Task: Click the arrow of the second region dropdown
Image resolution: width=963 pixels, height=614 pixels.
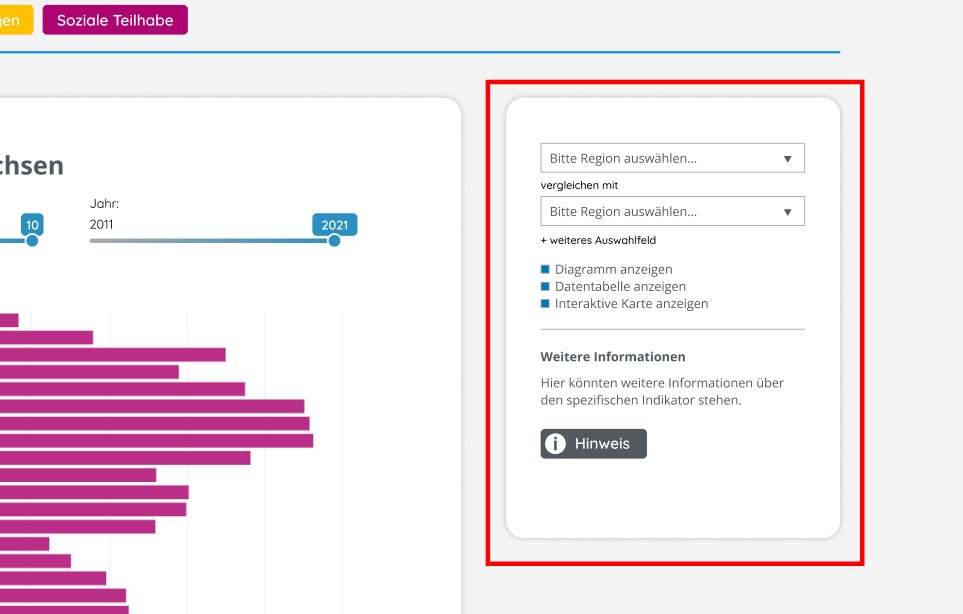Action: pyautogui.click(x=787, y=212)
